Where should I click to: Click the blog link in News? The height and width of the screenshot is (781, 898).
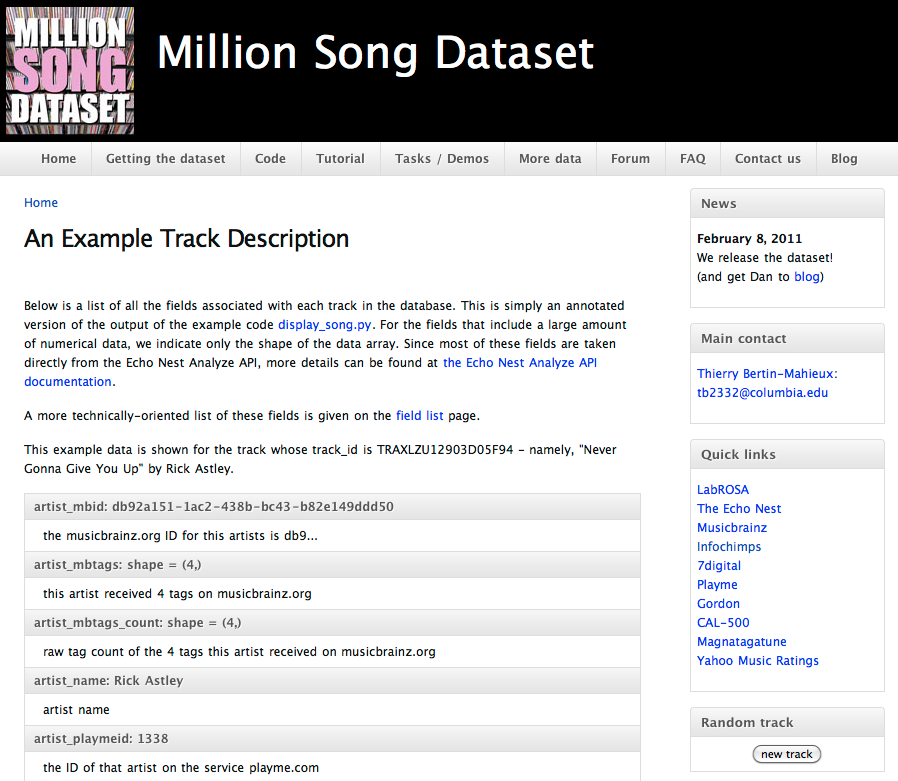(806, 277)
